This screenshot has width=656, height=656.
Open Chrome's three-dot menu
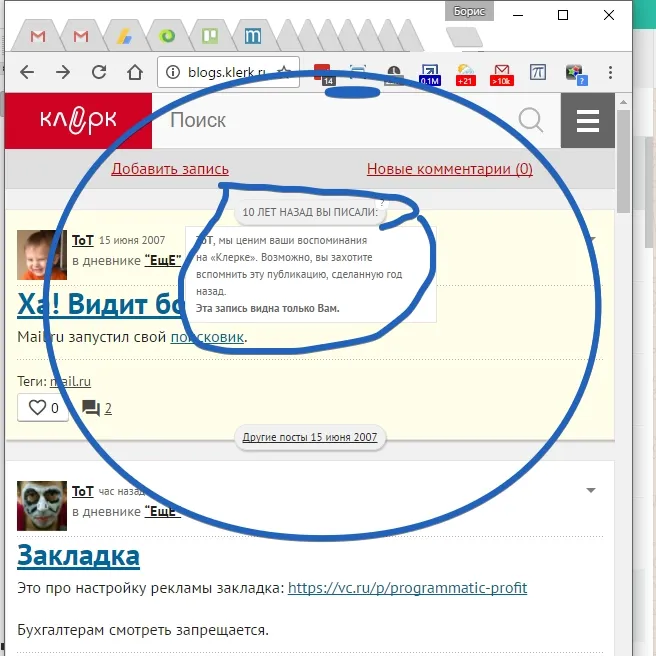[610, 72]
